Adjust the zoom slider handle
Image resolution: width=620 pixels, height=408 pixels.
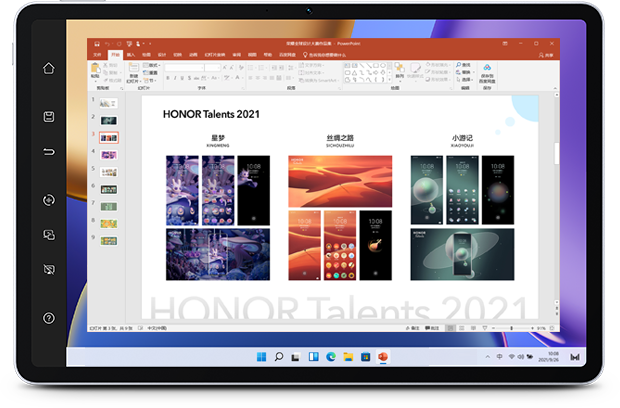click(511, 328)
